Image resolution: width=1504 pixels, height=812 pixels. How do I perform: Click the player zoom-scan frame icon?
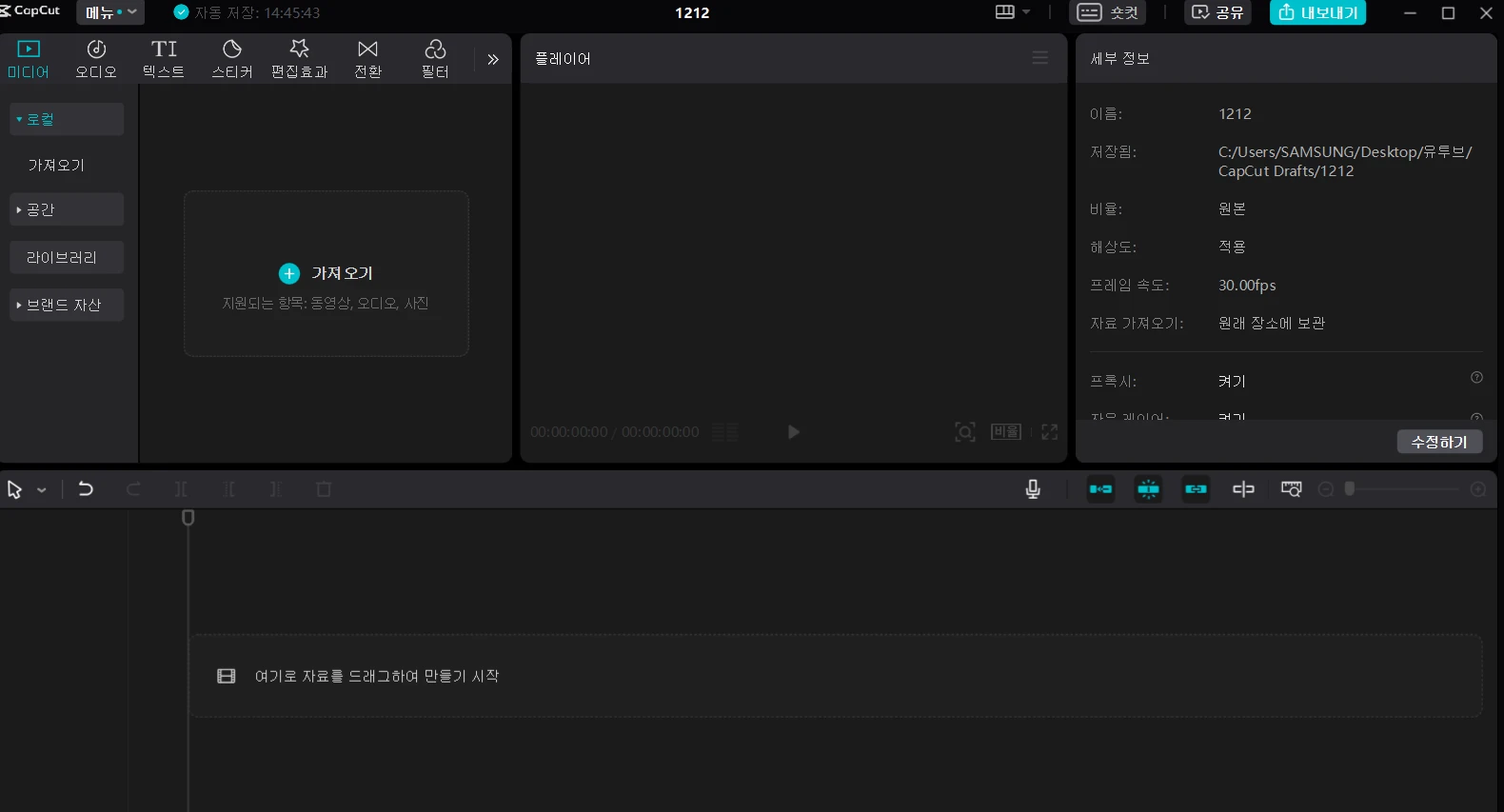click(964, 432)
